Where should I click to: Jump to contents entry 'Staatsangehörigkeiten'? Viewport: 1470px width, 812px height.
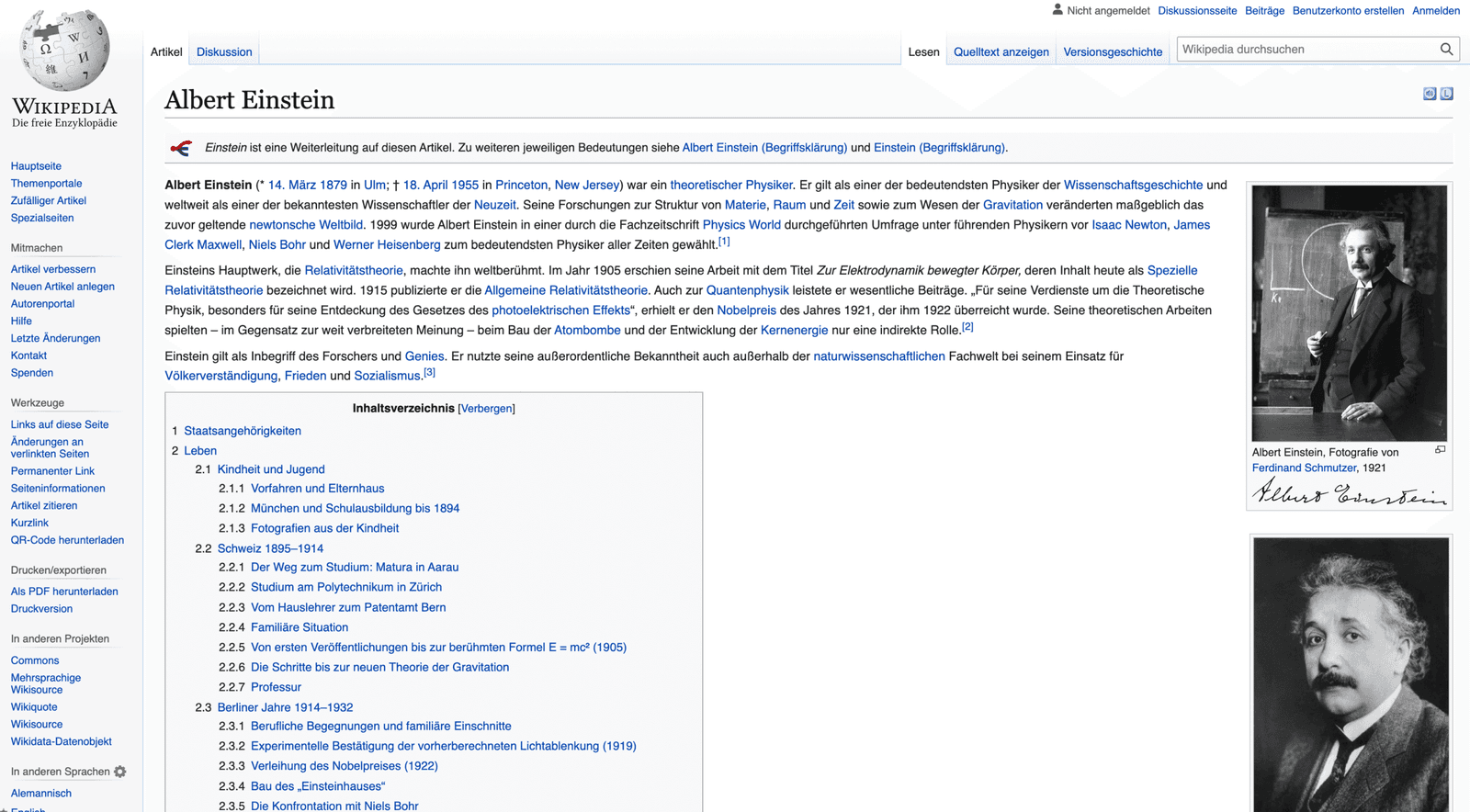click(243, 431)
